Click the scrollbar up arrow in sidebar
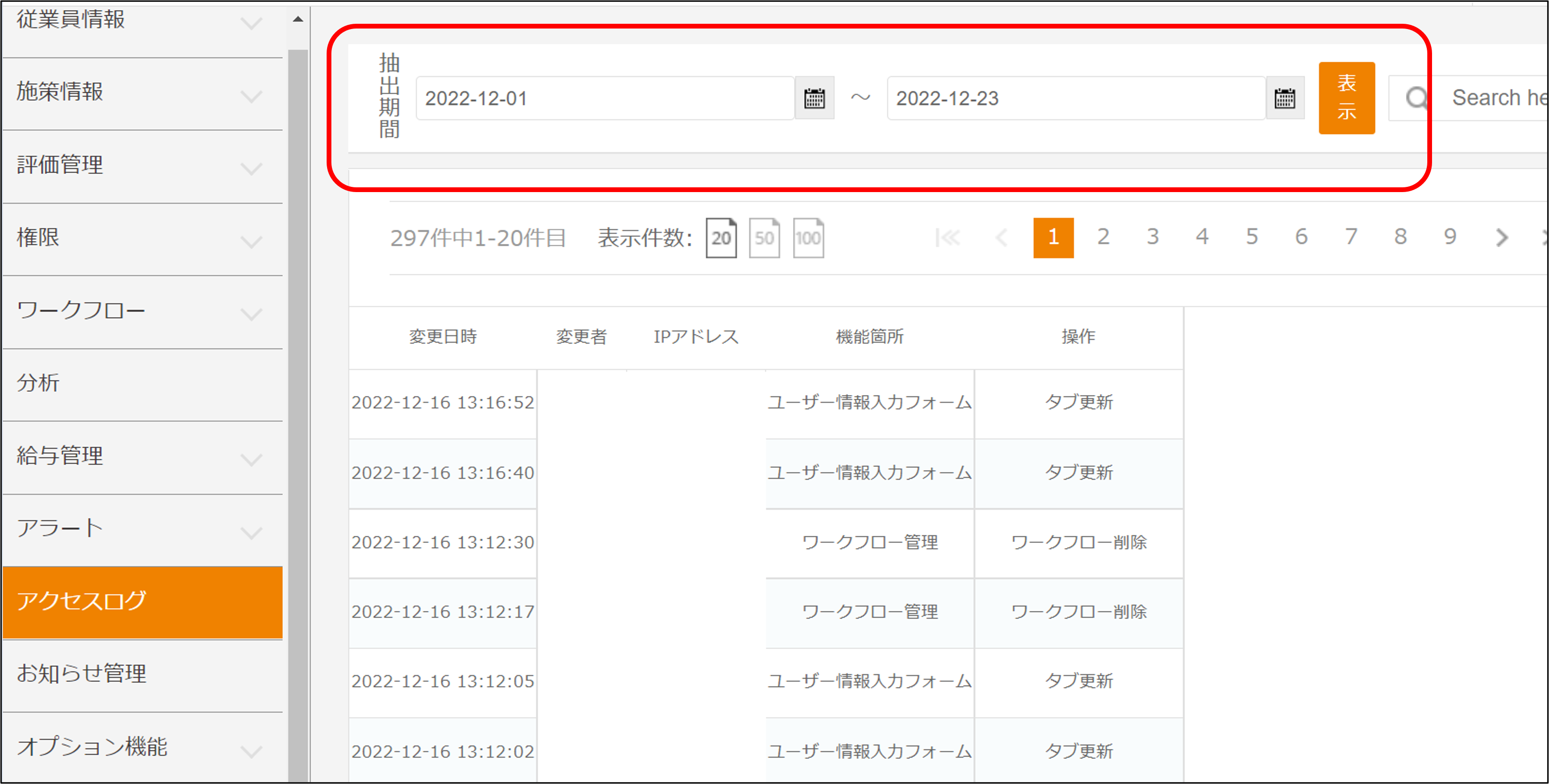 click(x=298, y=19)
